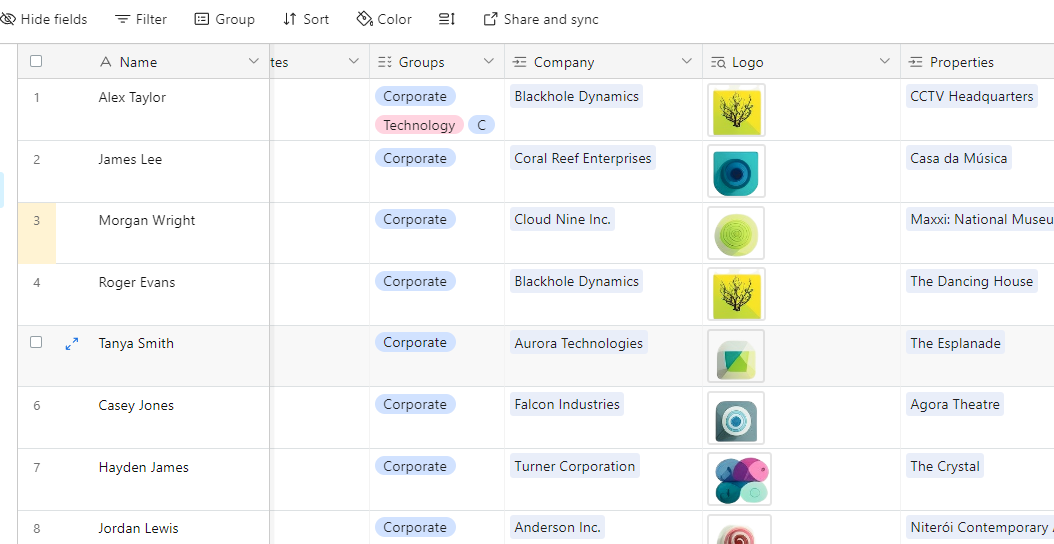The image size is (1054, 544).
Task: Click the Hide fields eye icon
Action: point(7,20)
